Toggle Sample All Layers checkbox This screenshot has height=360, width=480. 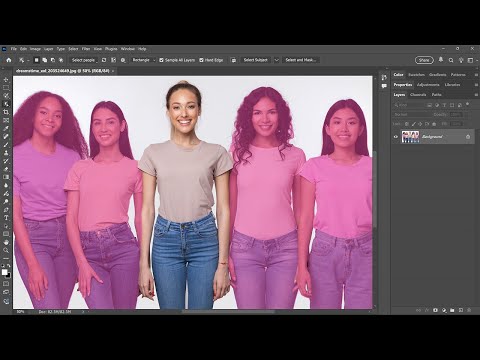(161, 60)
